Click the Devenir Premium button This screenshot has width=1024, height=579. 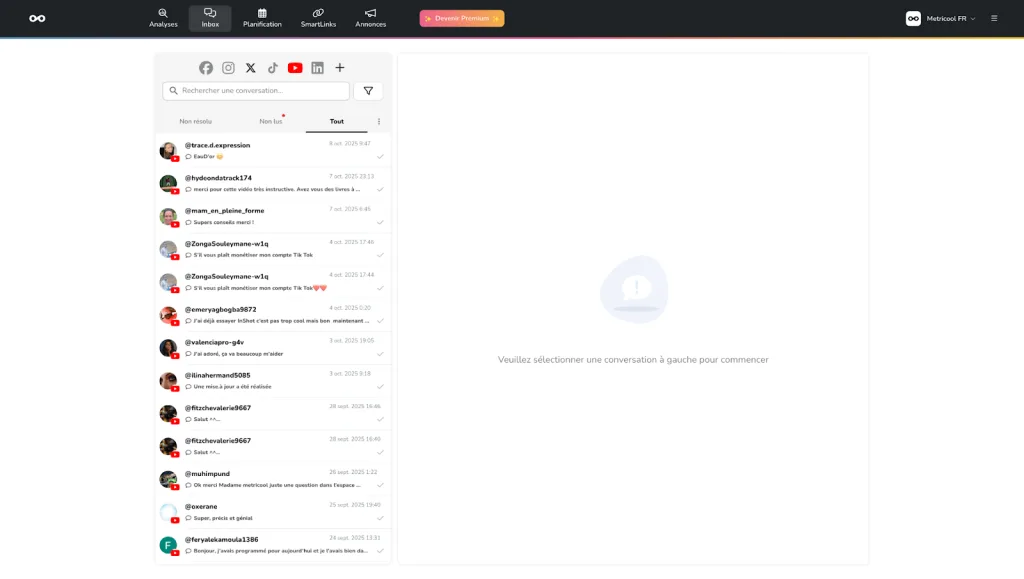(x=462, y=18)
